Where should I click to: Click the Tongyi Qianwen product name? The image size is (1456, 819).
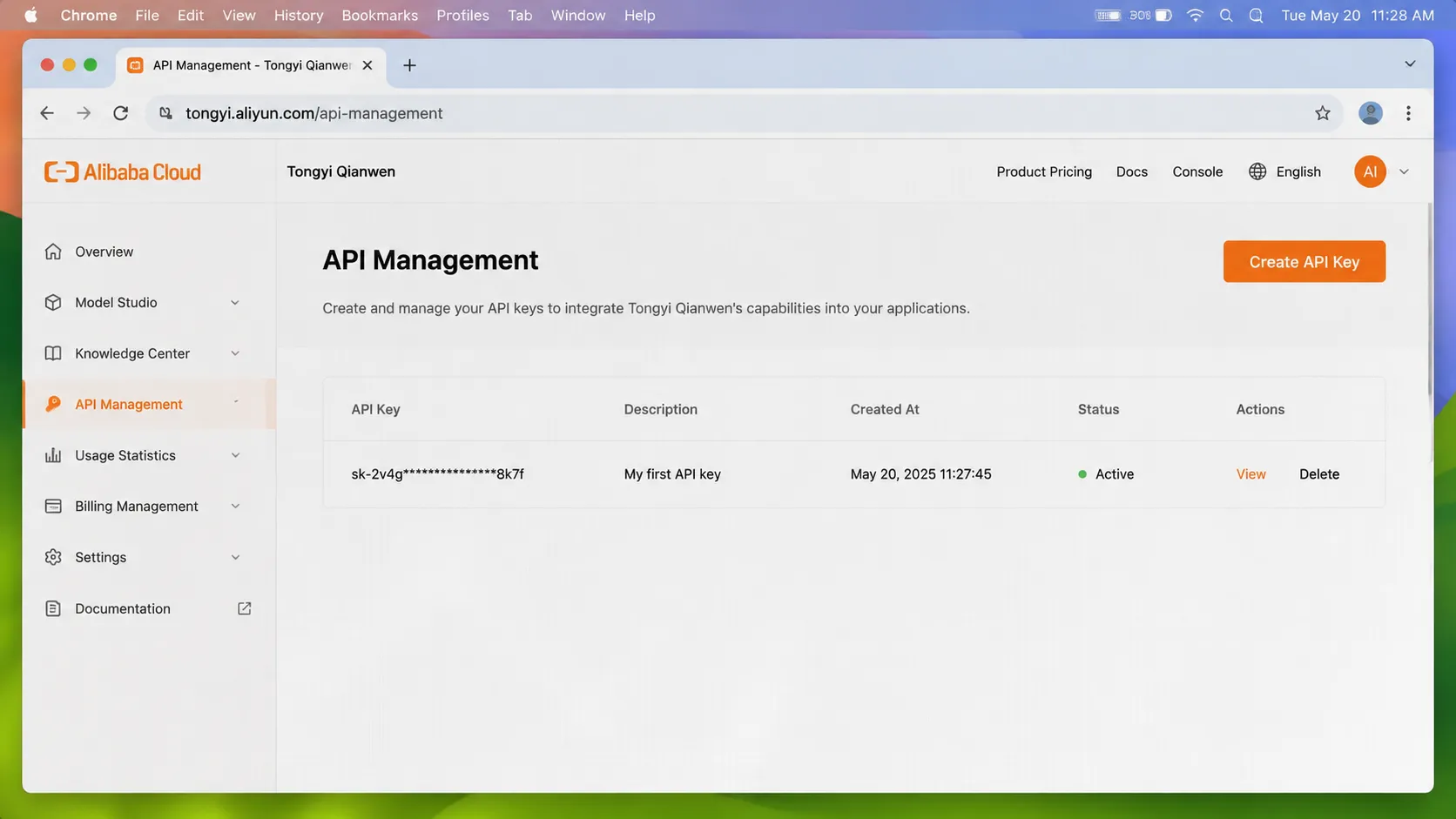pyautogui.click(x=341, y=171)
